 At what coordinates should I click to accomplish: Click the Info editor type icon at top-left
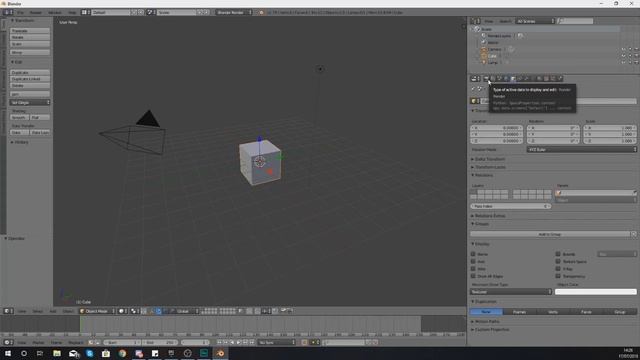[8, 12]
